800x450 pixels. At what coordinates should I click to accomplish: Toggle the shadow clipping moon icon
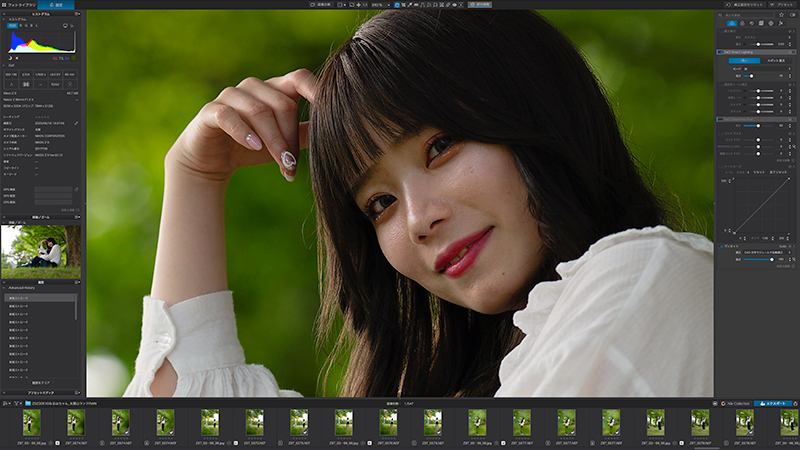pyautogui.click(x=10, y=58)
